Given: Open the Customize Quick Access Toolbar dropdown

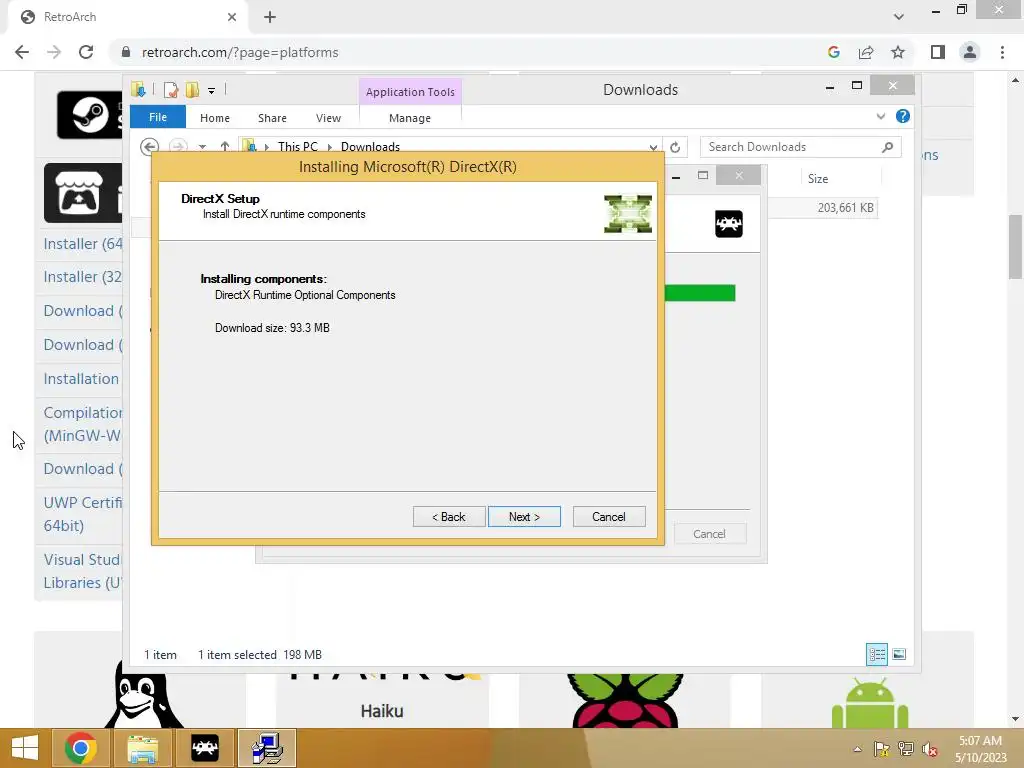Looking at the screenshot, I should coord(212,91).
